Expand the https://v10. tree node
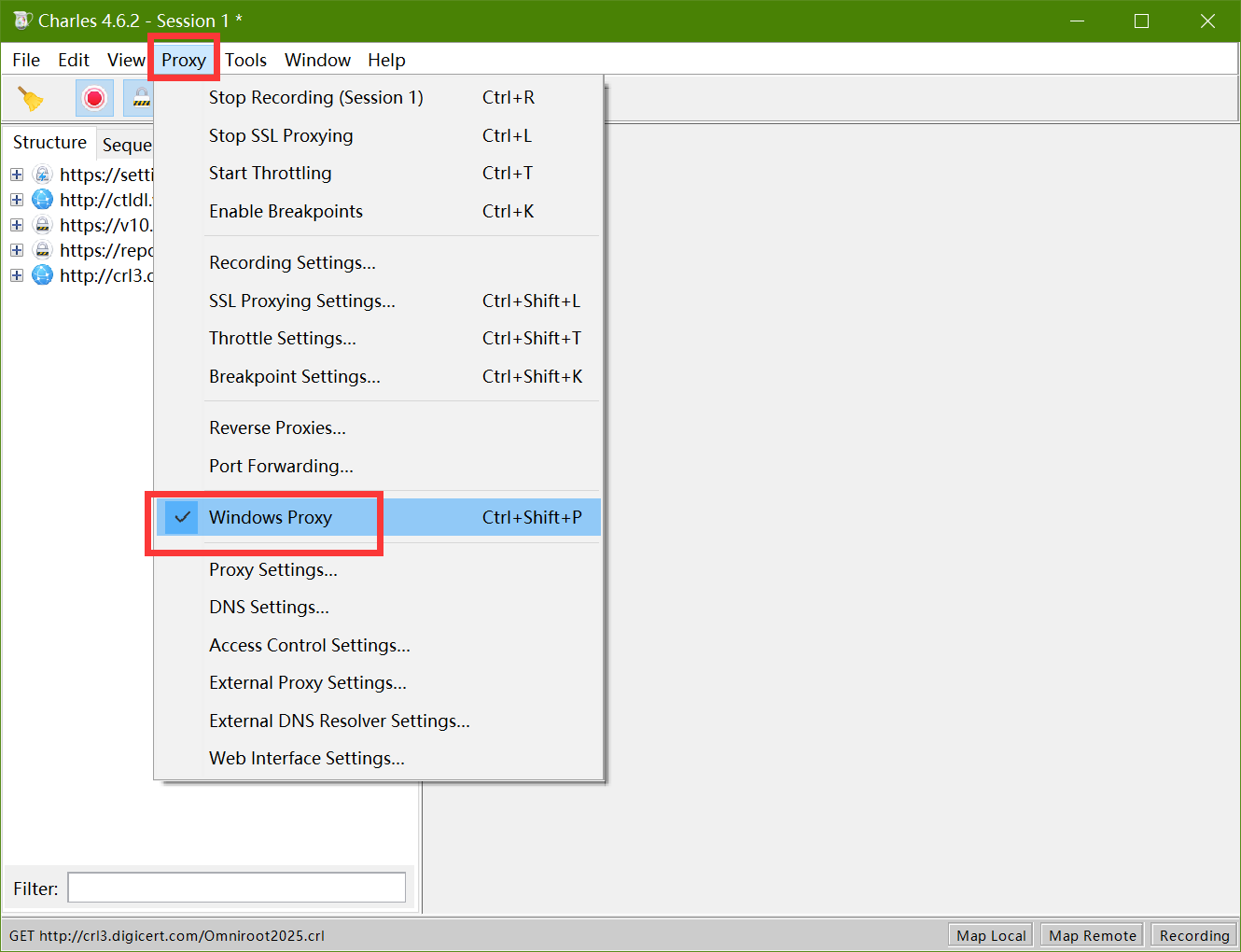Viewport: 1241px width, 952px height. pos(17,225)
